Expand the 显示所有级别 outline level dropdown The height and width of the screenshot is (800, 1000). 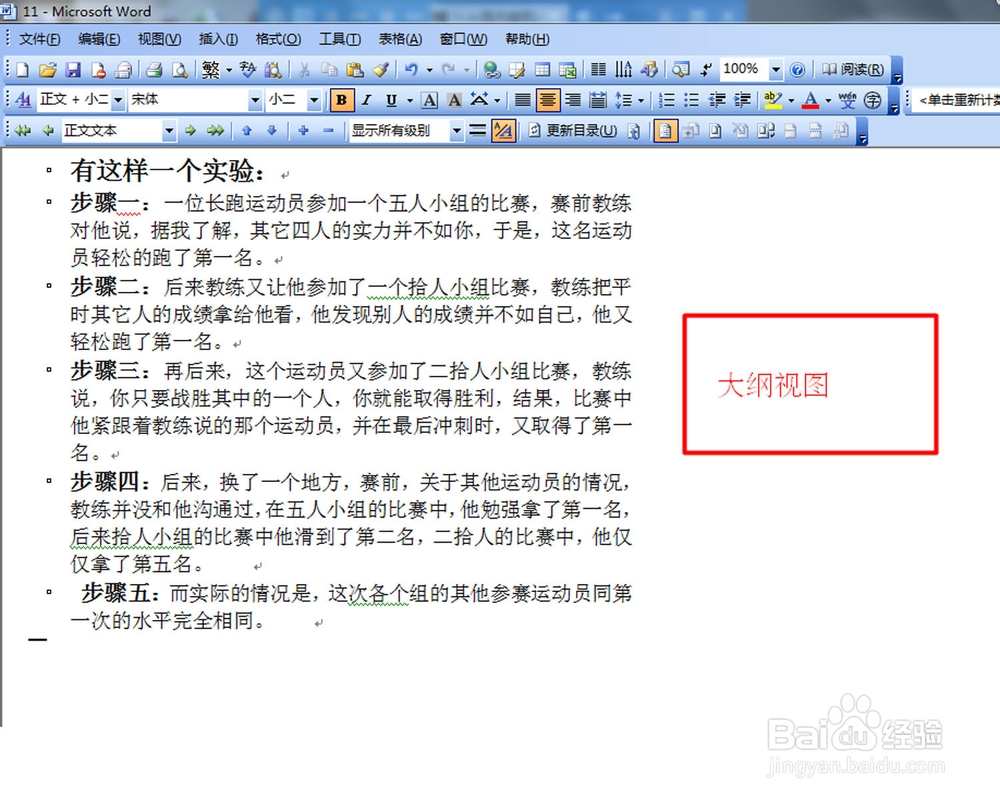456,130
